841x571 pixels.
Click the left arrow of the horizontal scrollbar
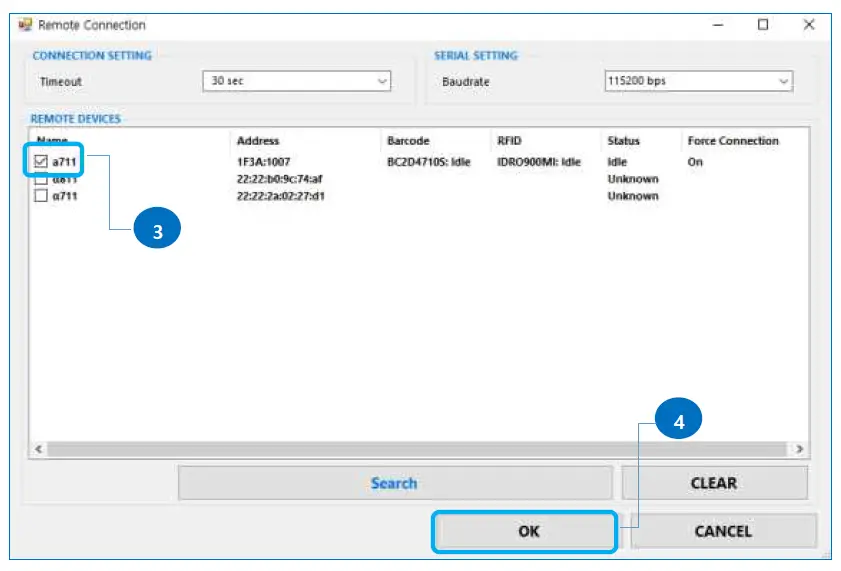[39, 449]
